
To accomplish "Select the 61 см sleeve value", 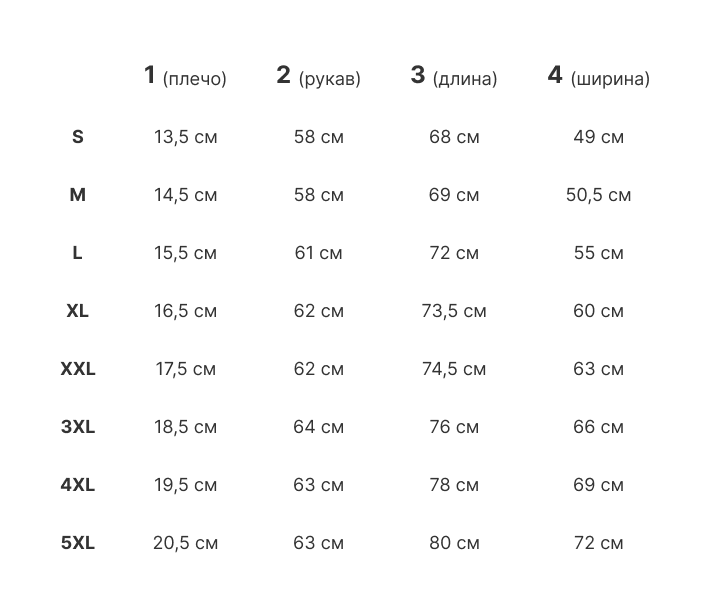I will (x=318, y=253).
